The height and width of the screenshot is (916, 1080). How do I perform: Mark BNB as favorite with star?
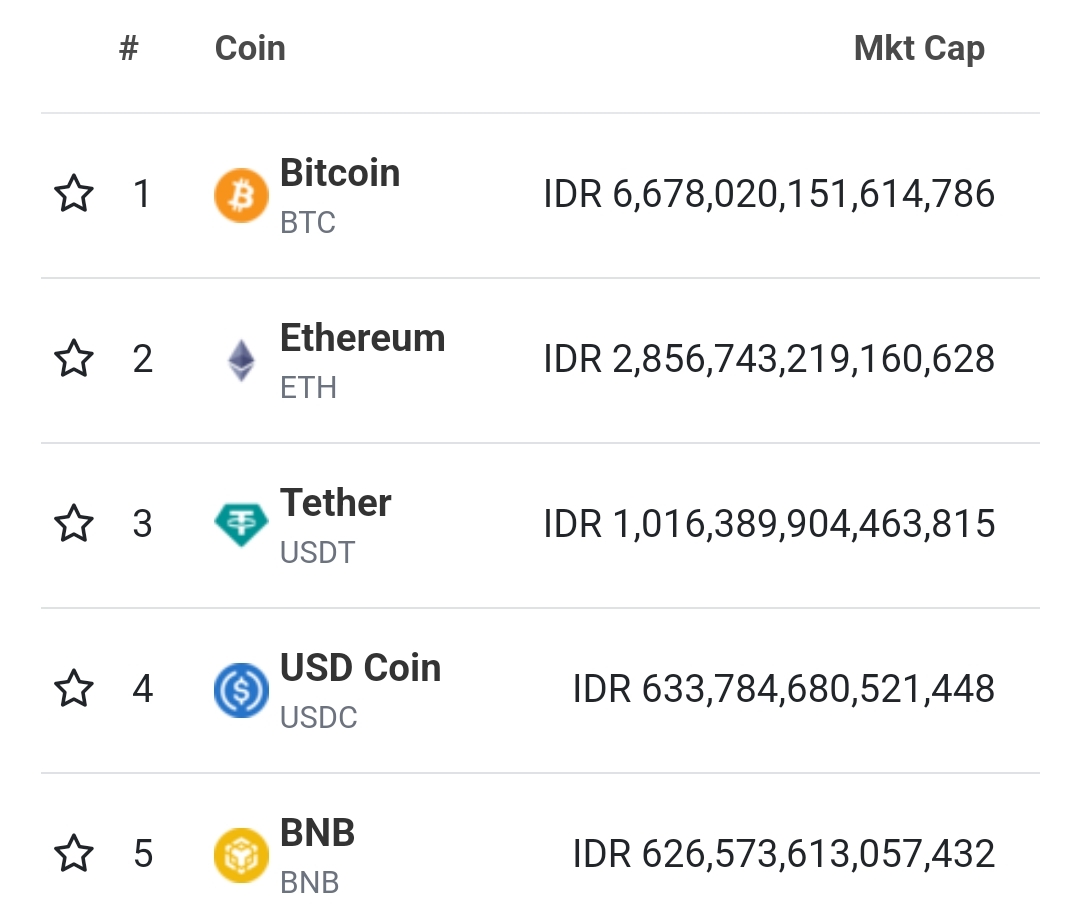pyautogui.click(x=73, y=854)
